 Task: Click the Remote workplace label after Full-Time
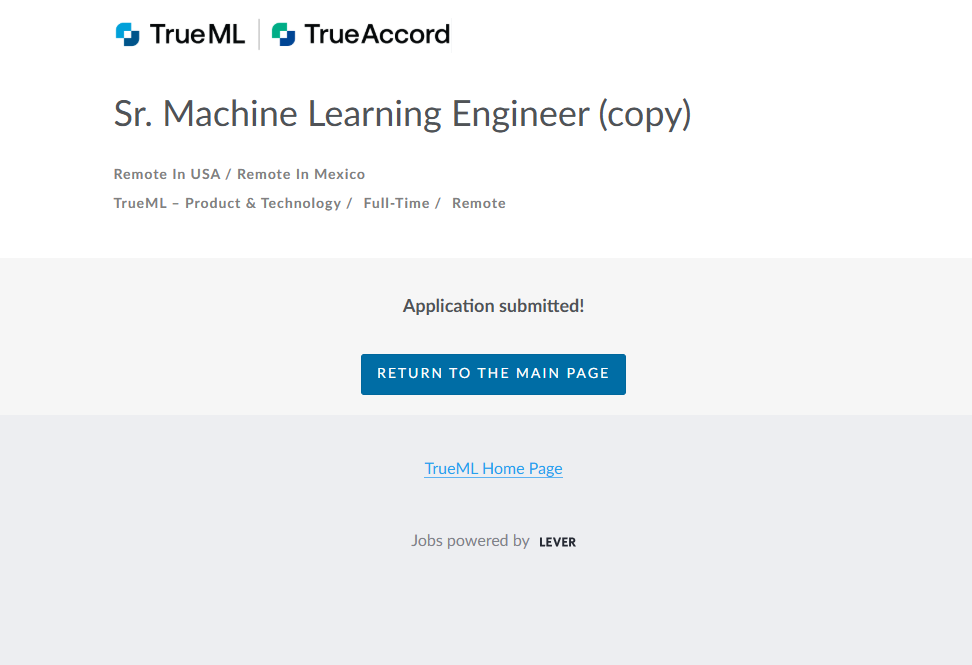tap(479, 203)
